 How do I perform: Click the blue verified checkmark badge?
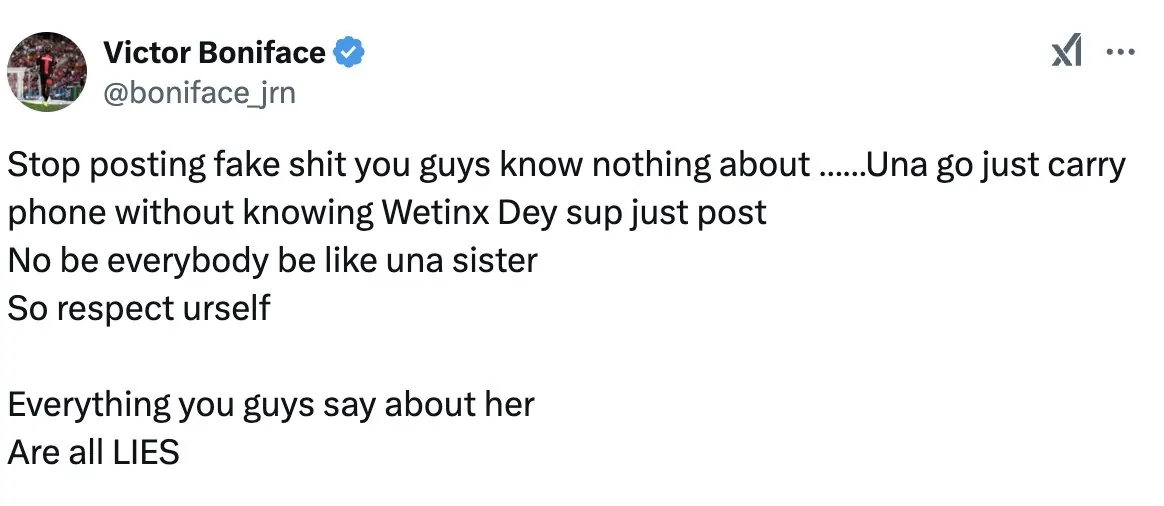348,52
